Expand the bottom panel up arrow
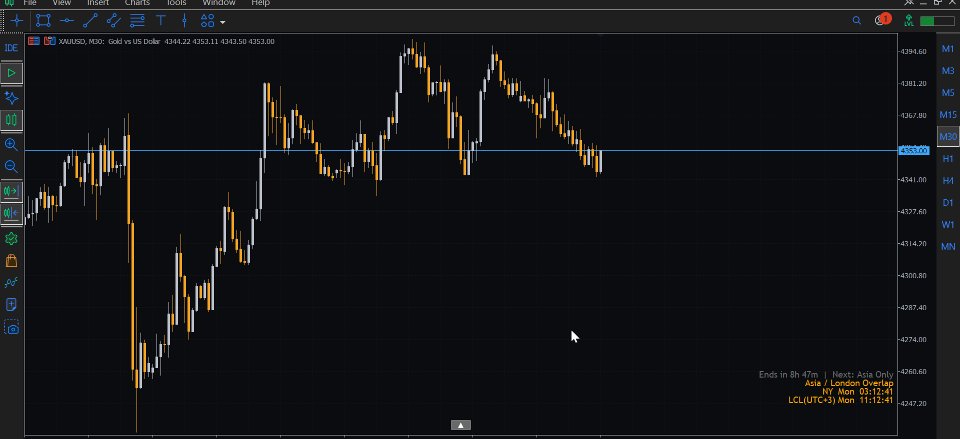The height and width of the screenshot is (439, 960). (460, 425)
